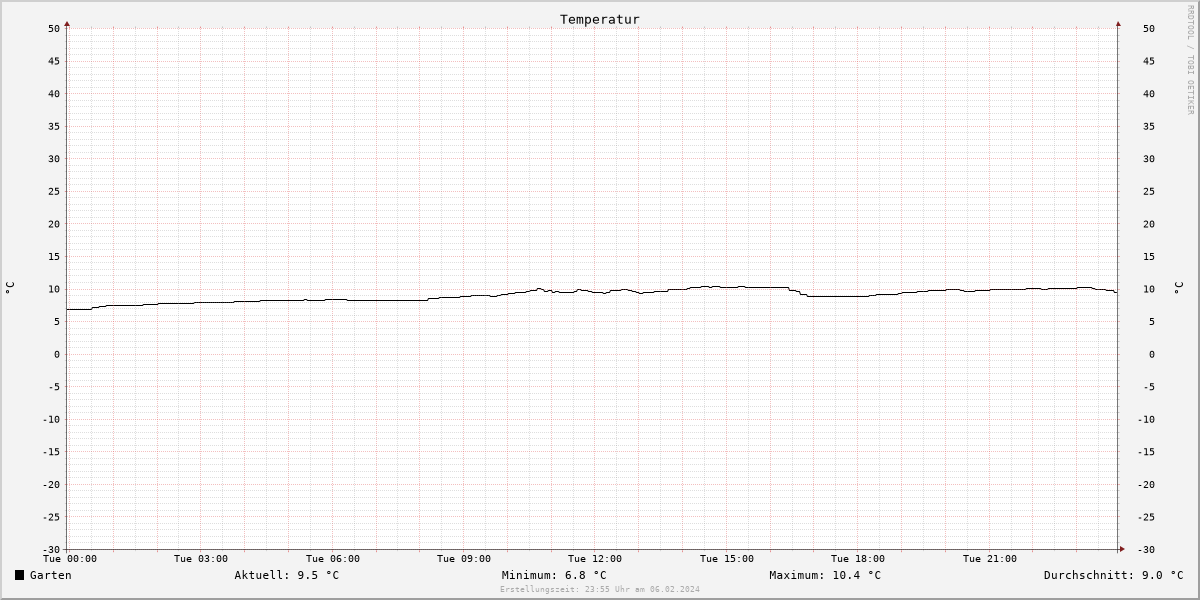Click the '-15' label on the right axis
Viewport: 1200px width, 600px height.
[x=1146, y=451]
